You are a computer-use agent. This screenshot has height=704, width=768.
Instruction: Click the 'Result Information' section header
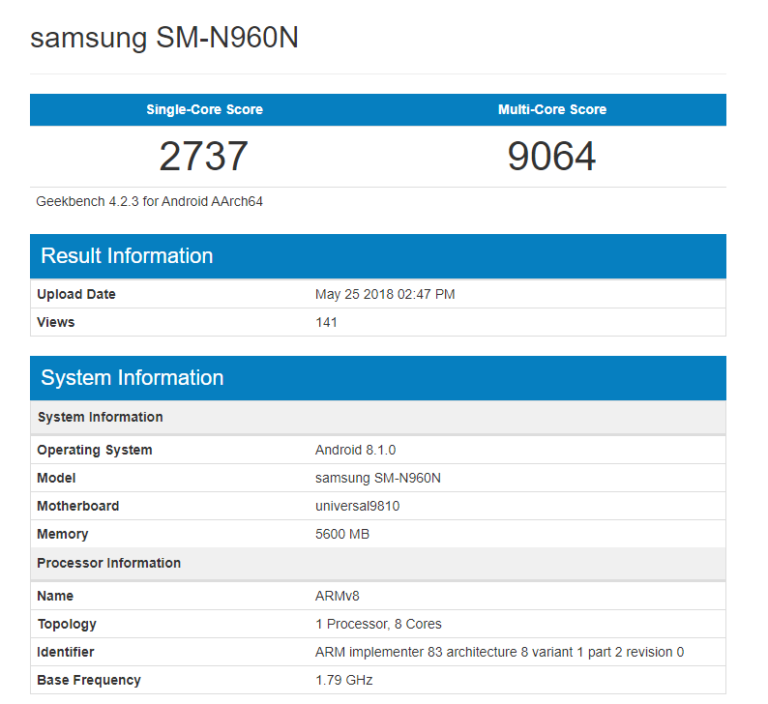tap(378, 256)
